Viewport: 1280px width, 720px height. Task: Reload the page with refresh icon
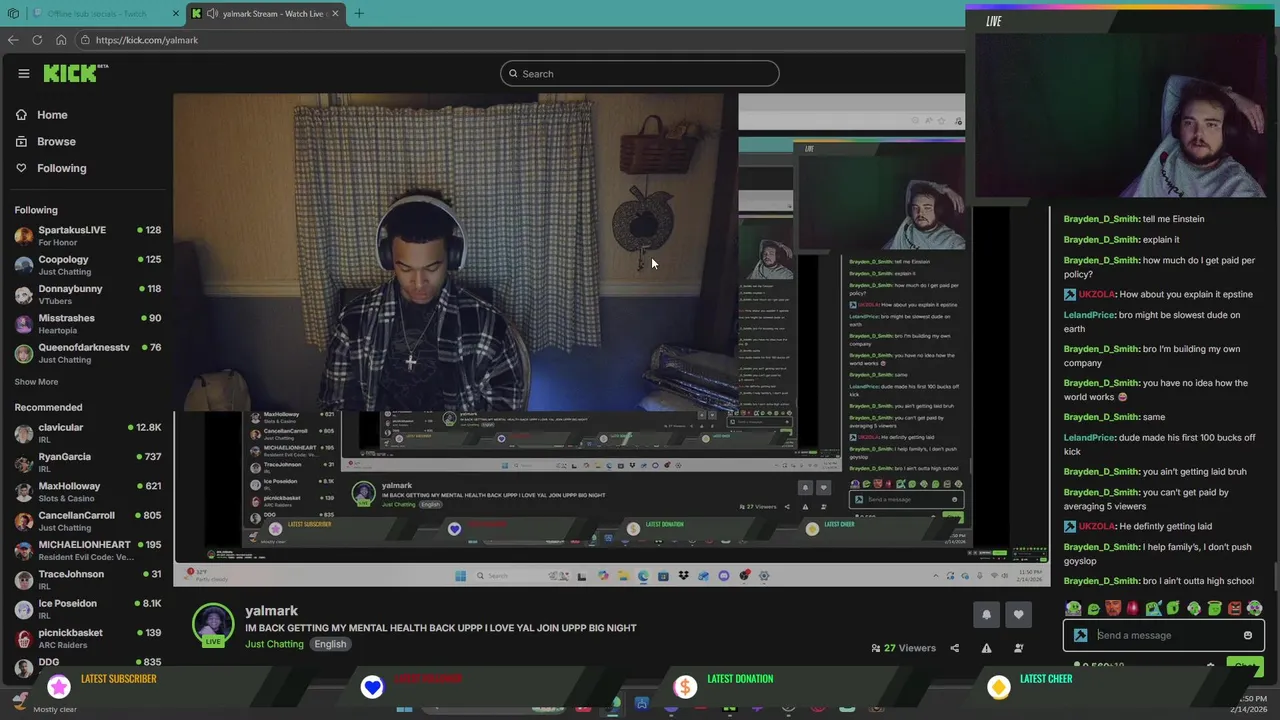pyautogui.click(x=37, y=40)
